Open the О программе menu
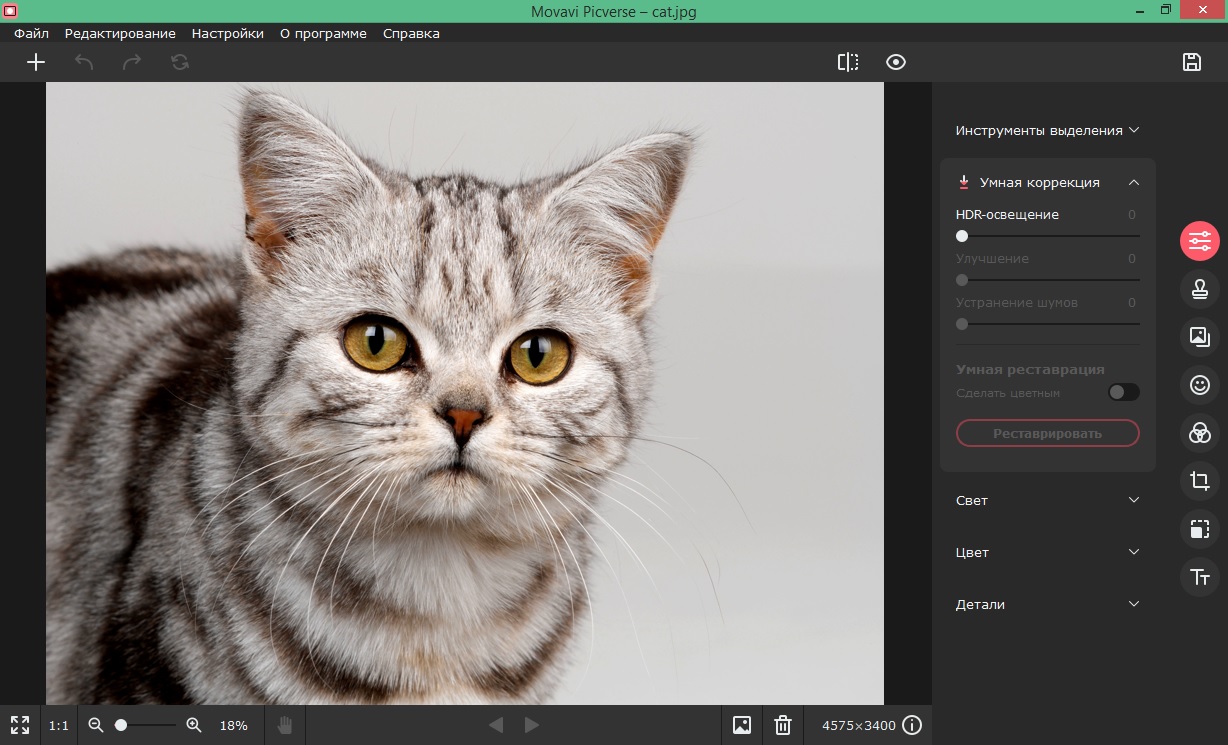1228x745 pixels. tap(323, 33)
